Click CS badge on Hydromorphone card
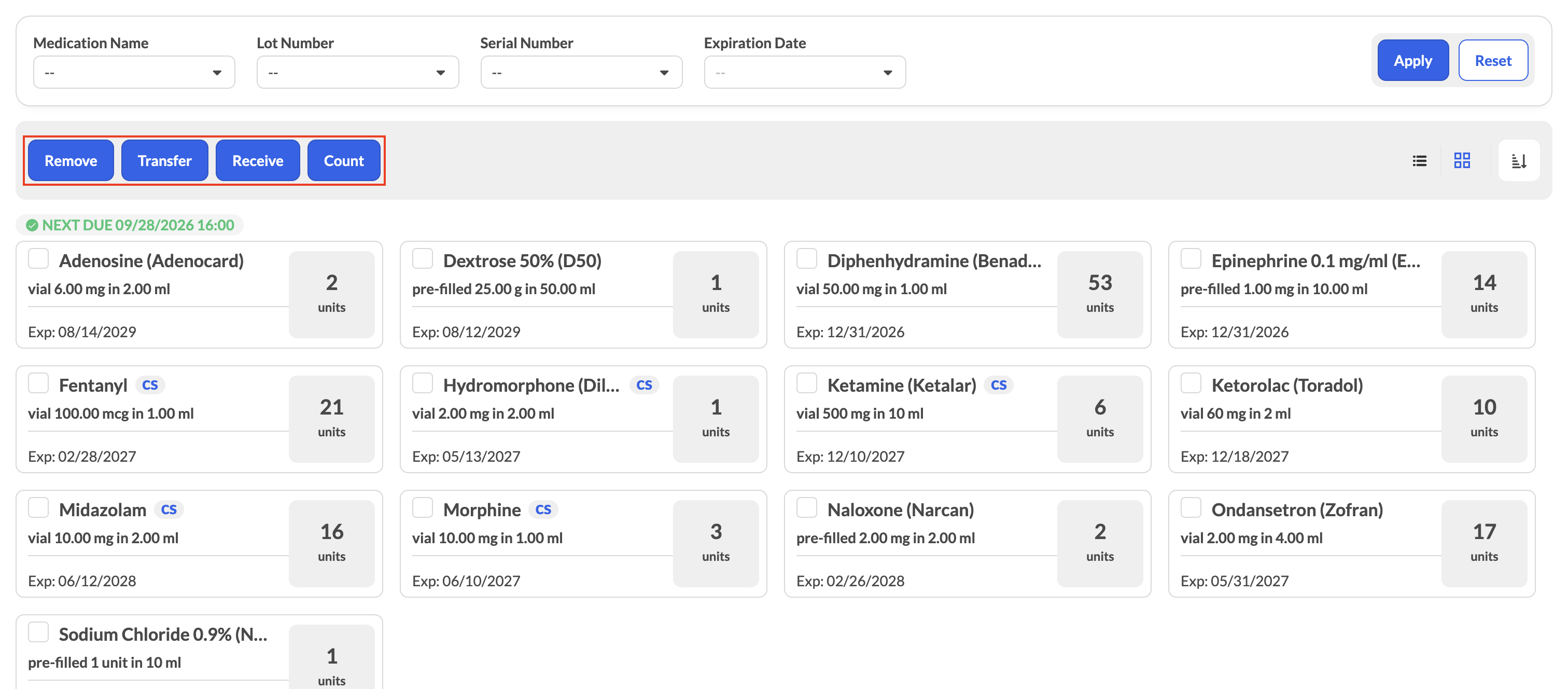This screenshot has height=689, width=1568. click(x=644, y=385)
